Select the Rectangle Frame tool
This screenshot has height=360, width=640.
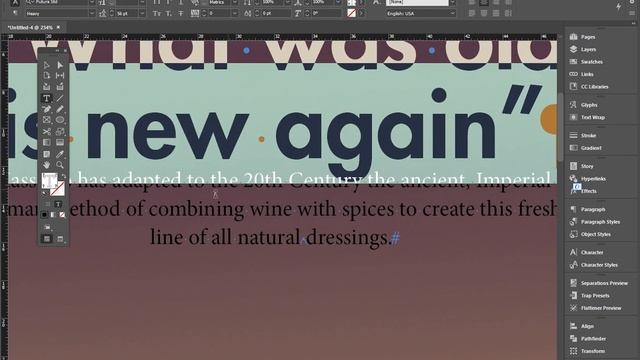pyautogui.click(x=47, y=120)
